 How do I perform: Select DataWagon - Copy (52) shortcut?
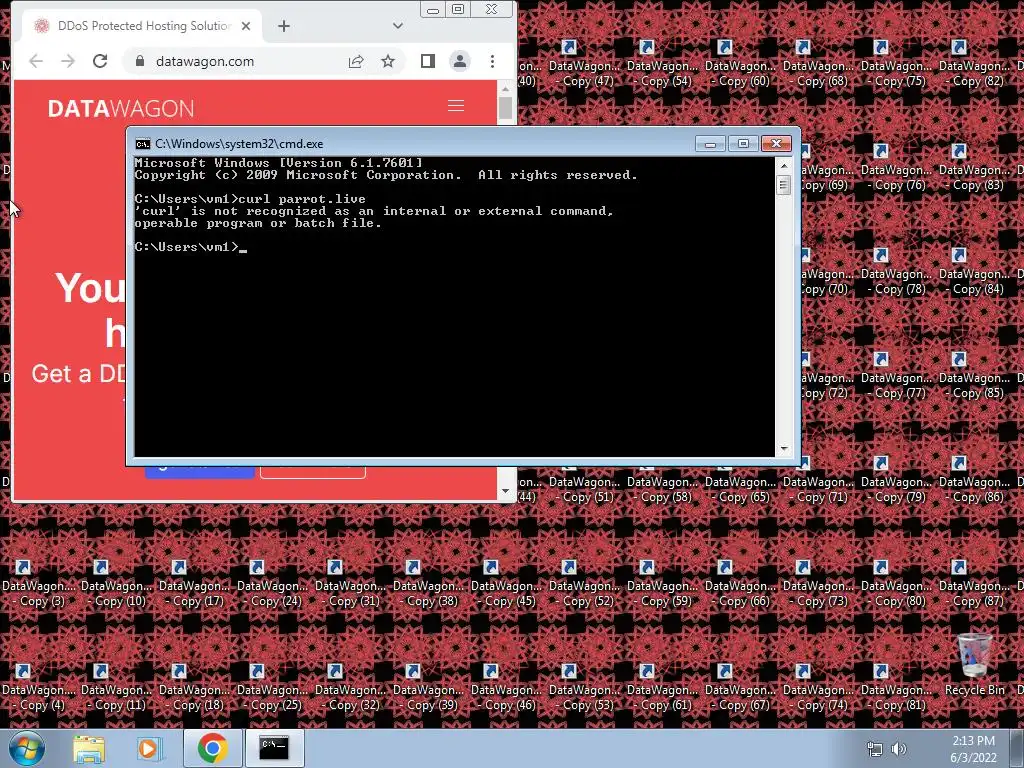(x=584, y=584)
